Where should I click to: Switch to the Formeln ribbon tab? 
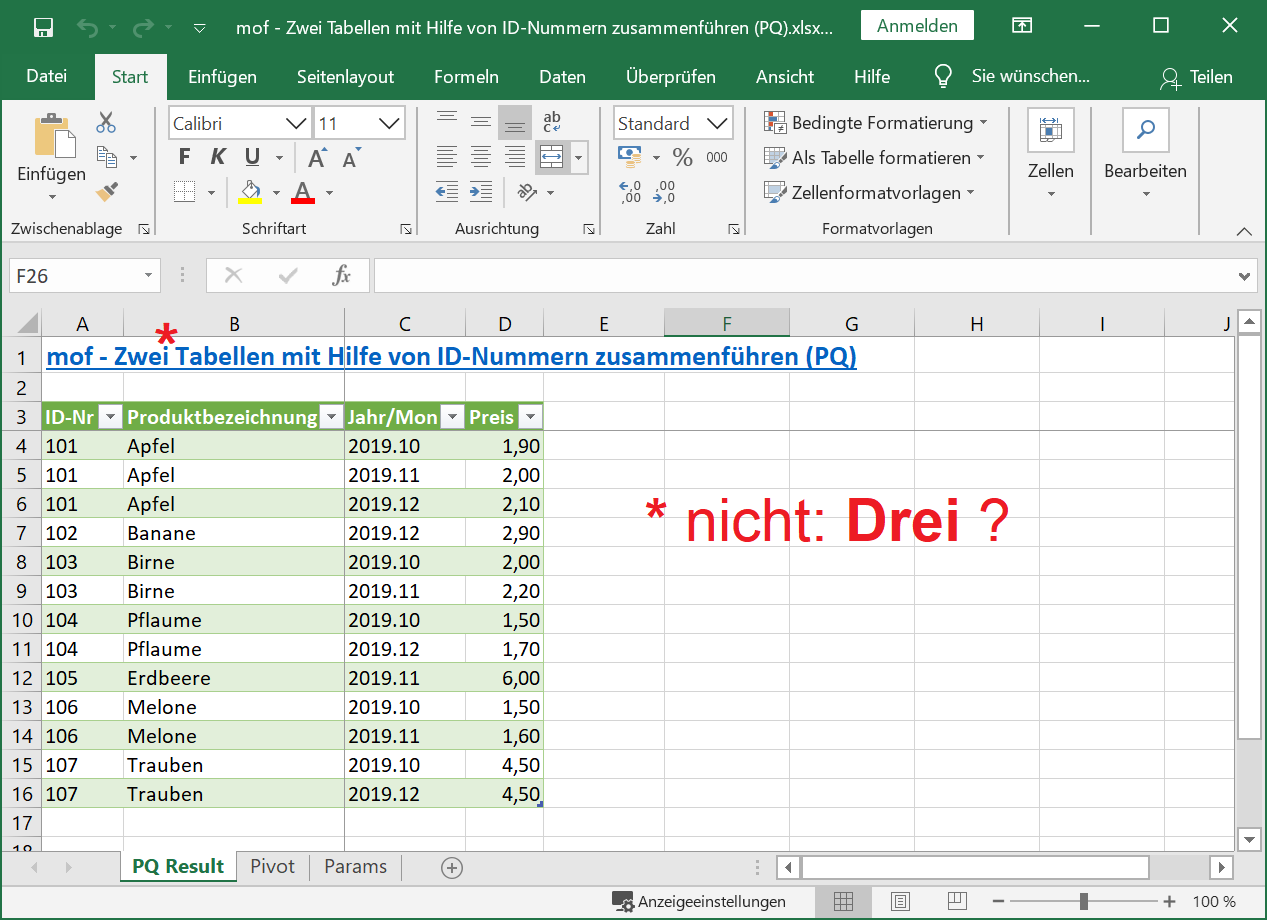pyautogui.click(x=466, y=77)
